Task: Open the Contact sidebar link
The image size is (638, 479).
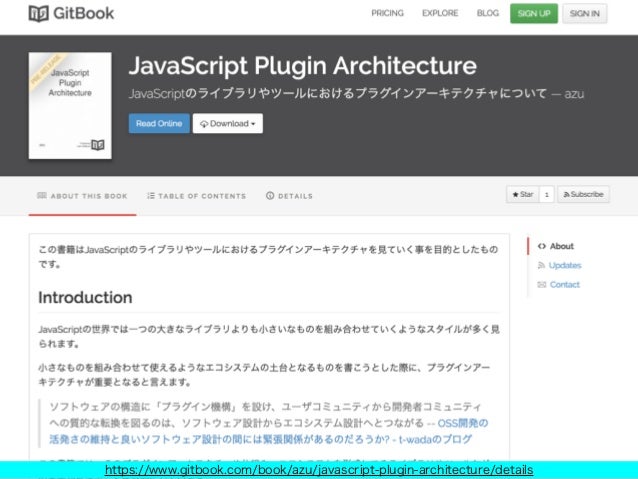Action: [x=564, y=284]
